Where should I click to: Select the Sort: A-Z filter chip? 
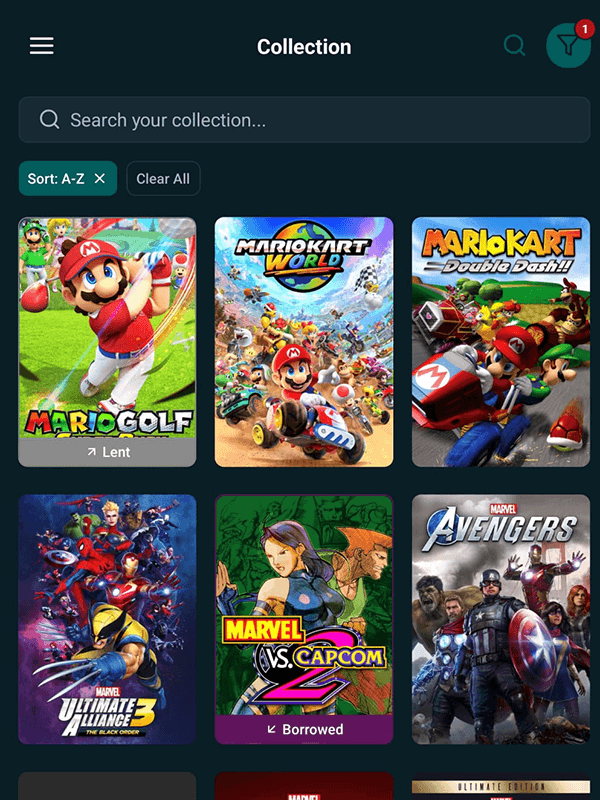pyautogui.click(x=57, y=178)
